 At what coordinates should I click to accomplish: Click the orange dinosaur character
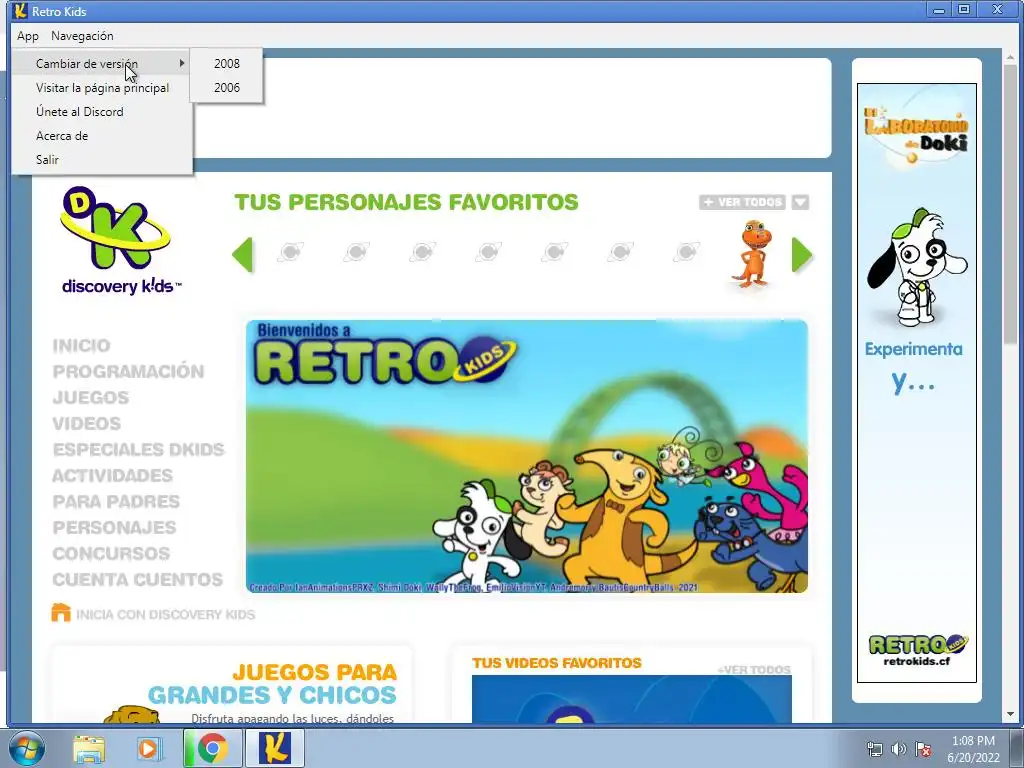[x=753, y=253]
